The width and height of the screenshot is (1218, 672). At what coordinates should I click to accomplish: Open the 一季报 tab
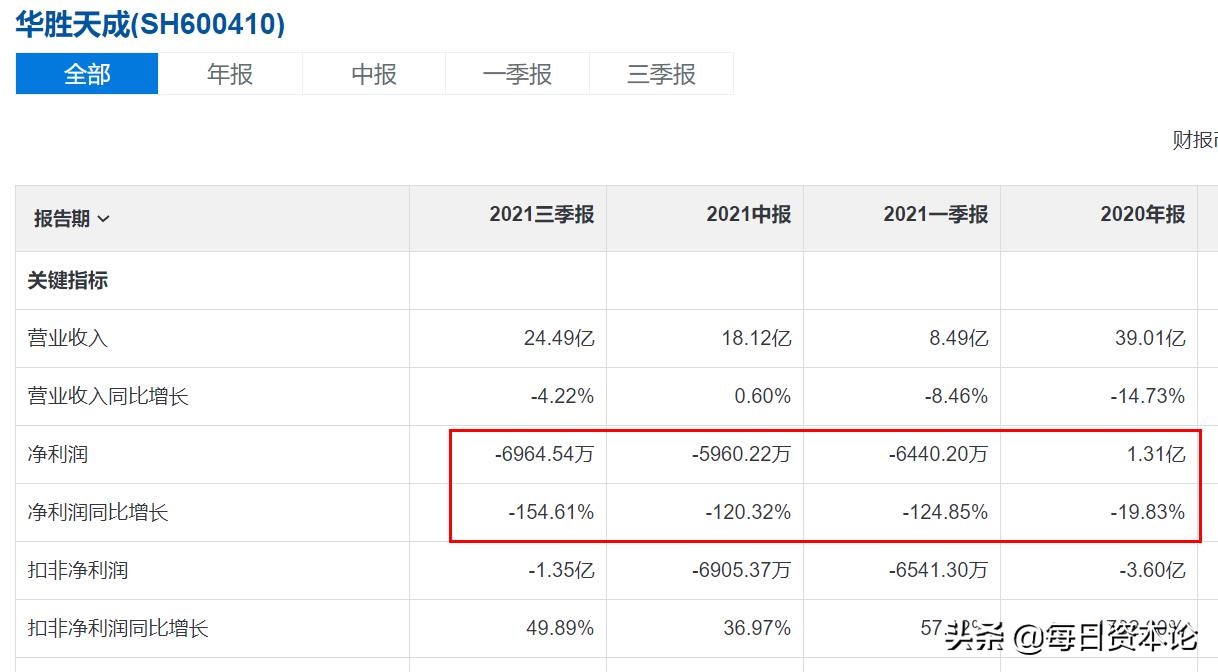pyautogui.click(x=517, y=74)
